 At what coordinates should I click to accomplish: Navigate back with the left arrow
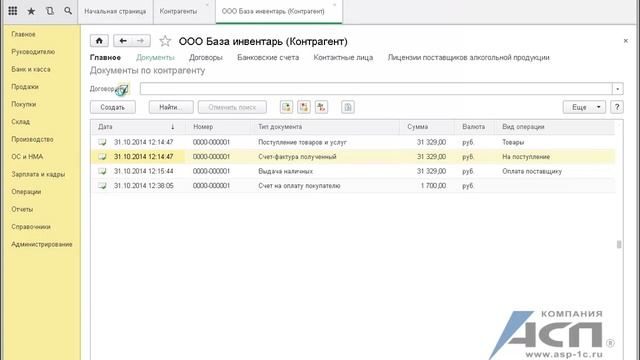pos(122,41)
